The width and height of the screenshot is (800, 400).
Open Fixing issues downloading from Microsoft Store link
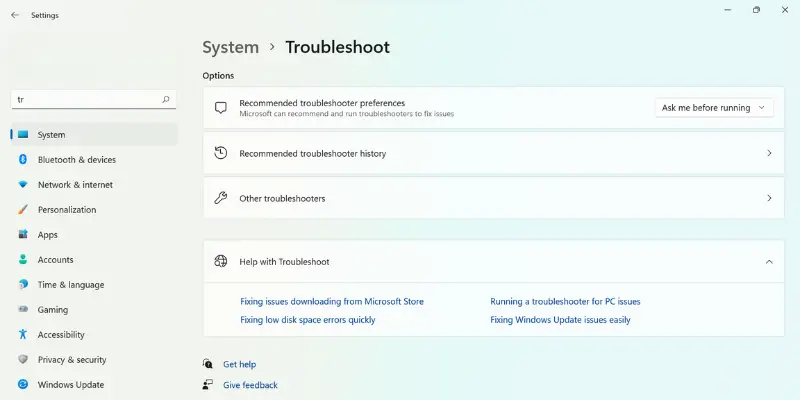point(332,302)
